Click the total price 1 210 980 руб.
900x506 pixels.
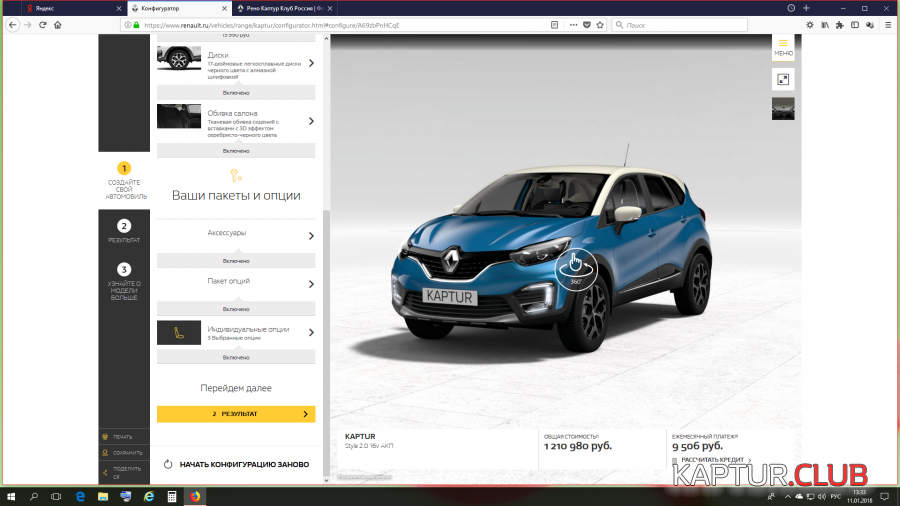577,446
